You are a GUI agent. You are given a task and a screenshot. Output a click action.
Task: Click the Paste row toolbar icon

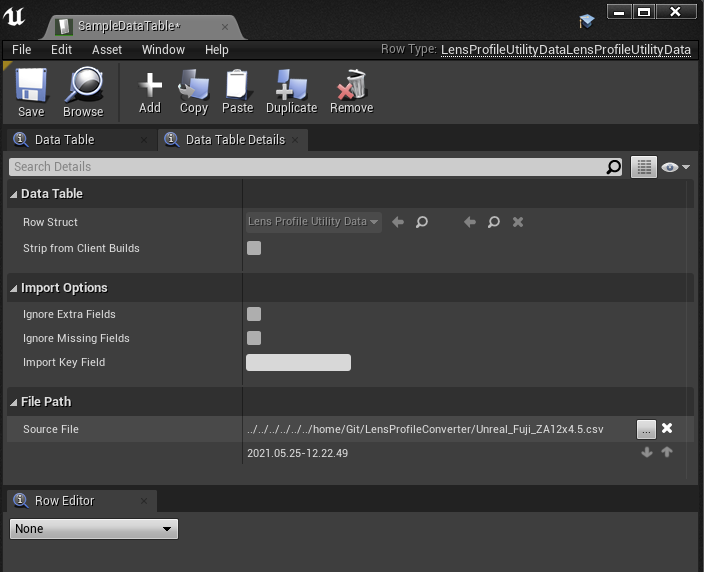coord(238,92)
